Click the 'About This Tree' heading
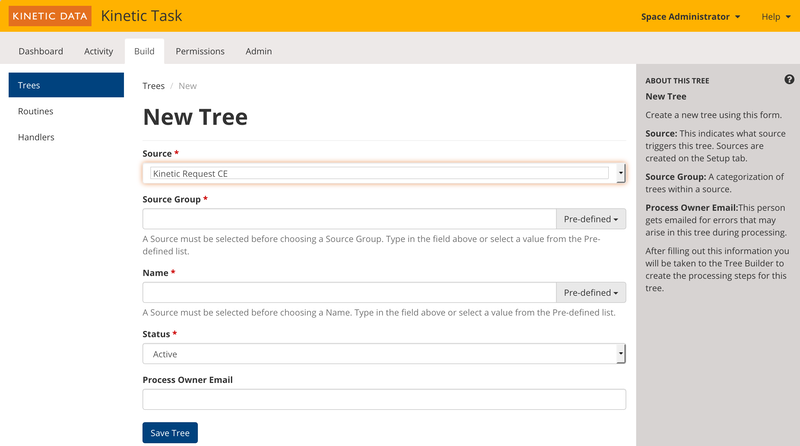Screen dimensions: 800x446 coord(677,81)
